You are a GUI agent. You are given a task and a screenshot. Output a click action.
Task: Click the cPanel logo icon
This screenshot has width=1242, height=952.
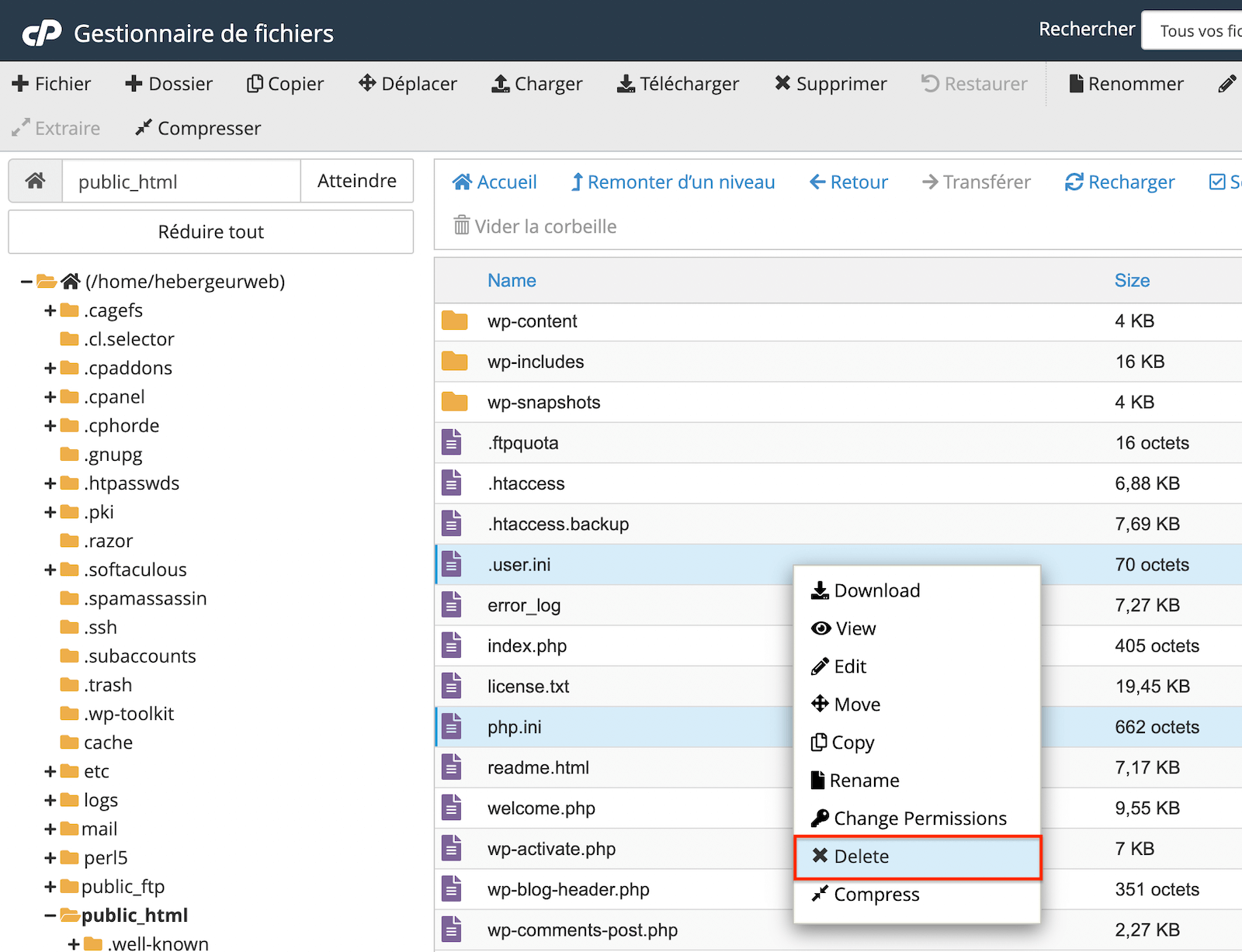click(42, 33)
